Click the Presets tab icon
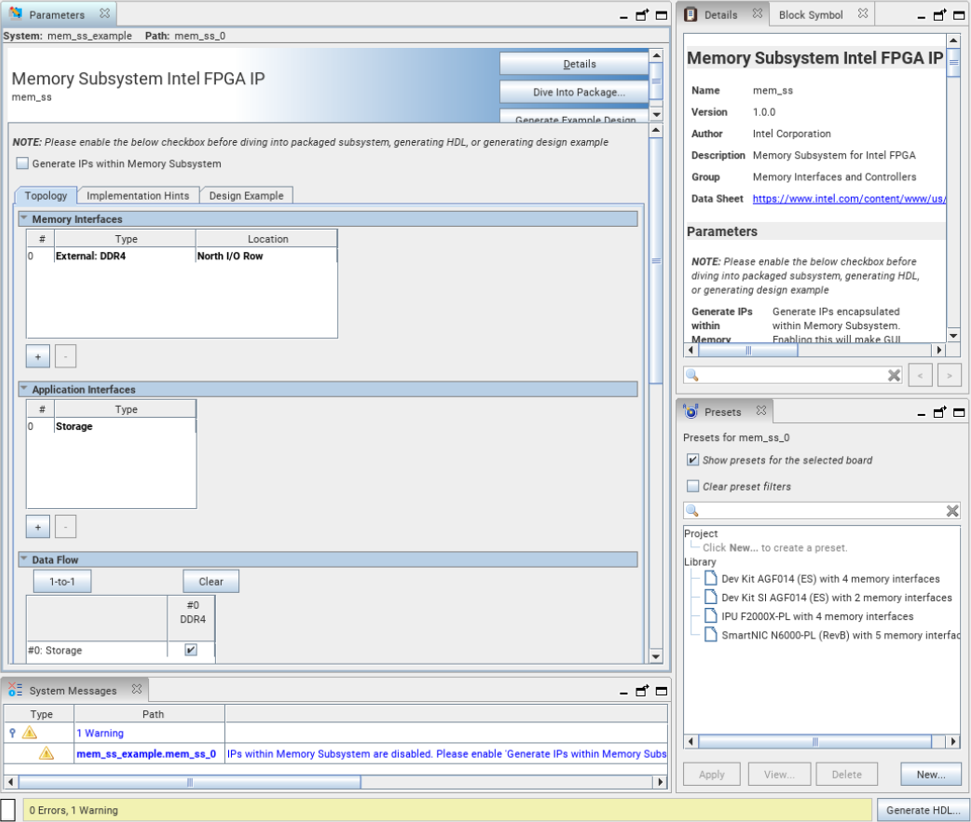 click(690, 411)
